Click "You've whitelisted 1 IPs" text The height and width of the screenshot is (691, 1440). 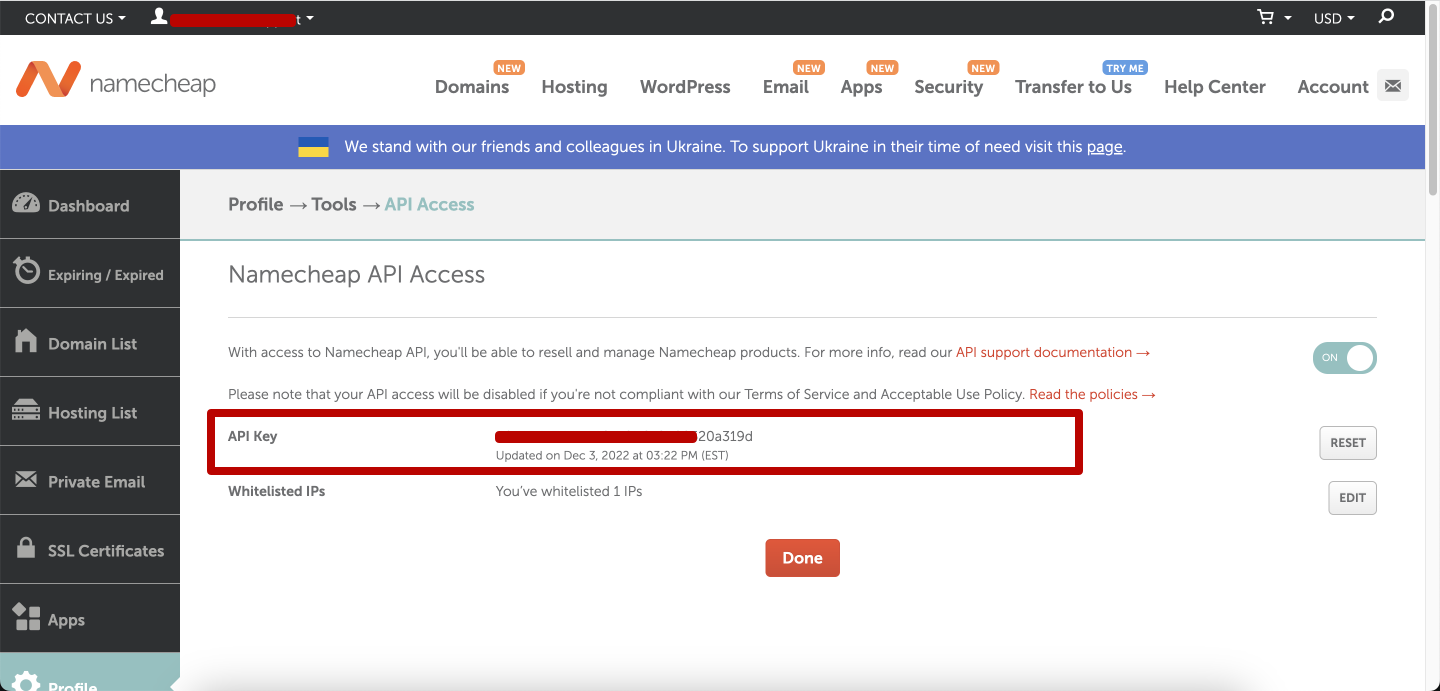pyautogui.click(x=569, y=491)
